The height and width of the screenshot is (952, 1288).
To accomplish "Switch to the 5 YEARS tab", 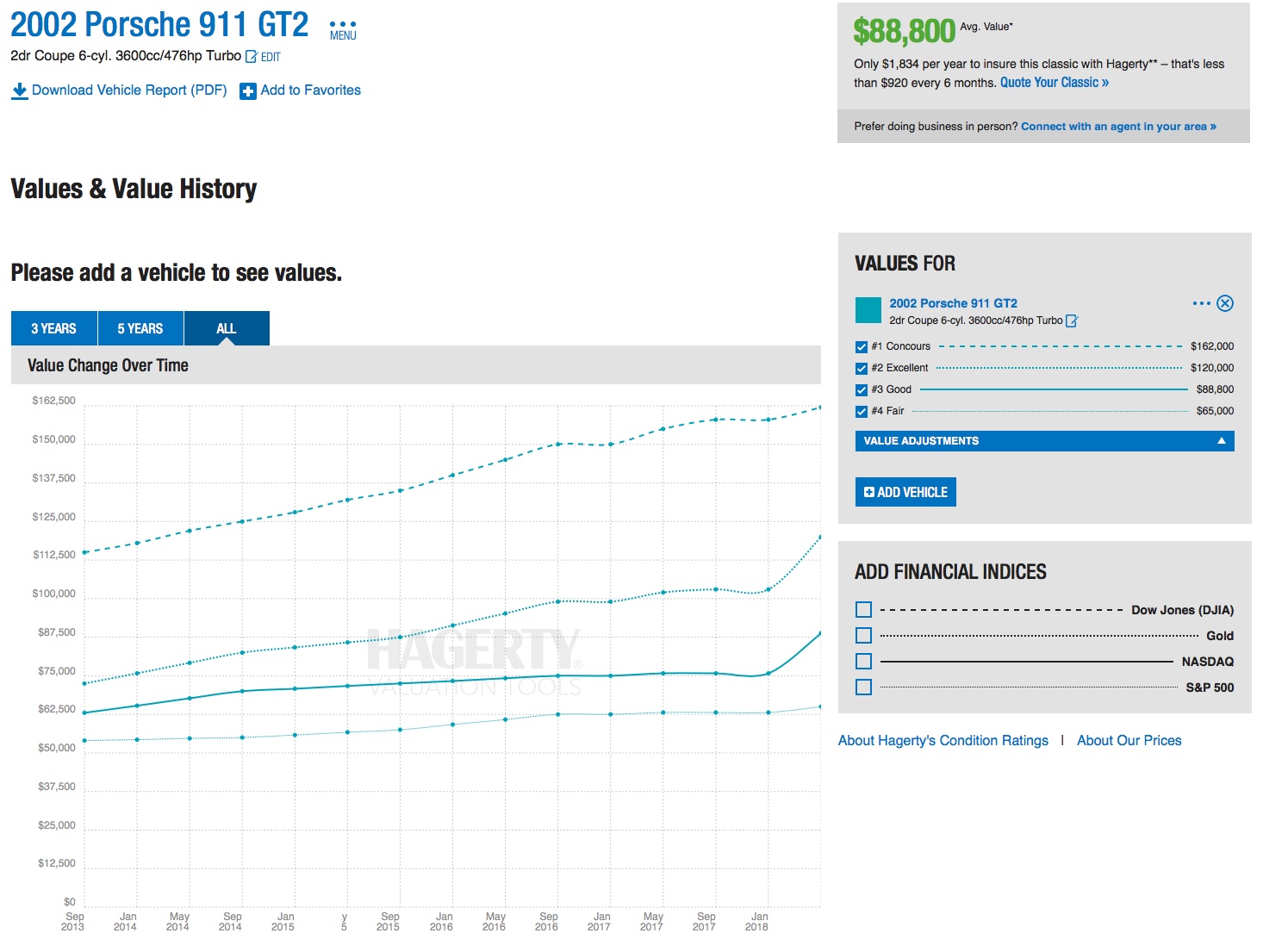I will point(140,328).
